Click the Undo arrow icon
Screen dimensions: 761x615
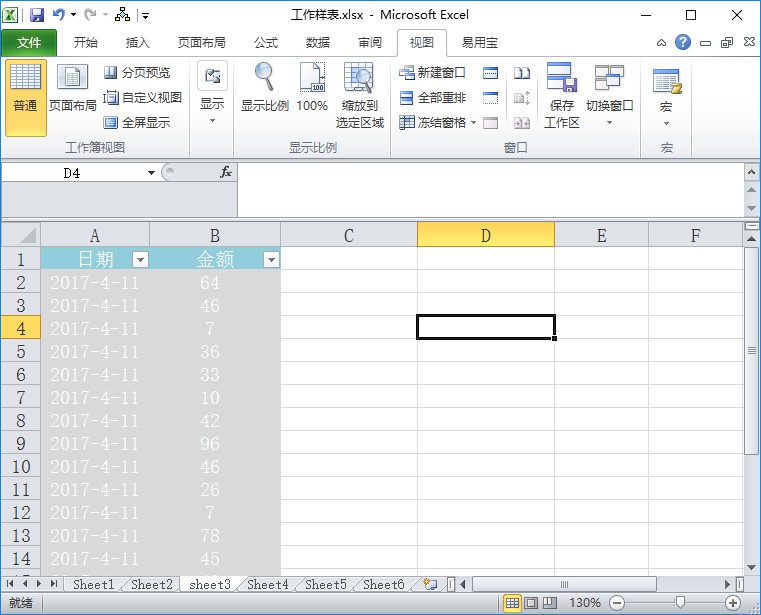tap(59, 15)
